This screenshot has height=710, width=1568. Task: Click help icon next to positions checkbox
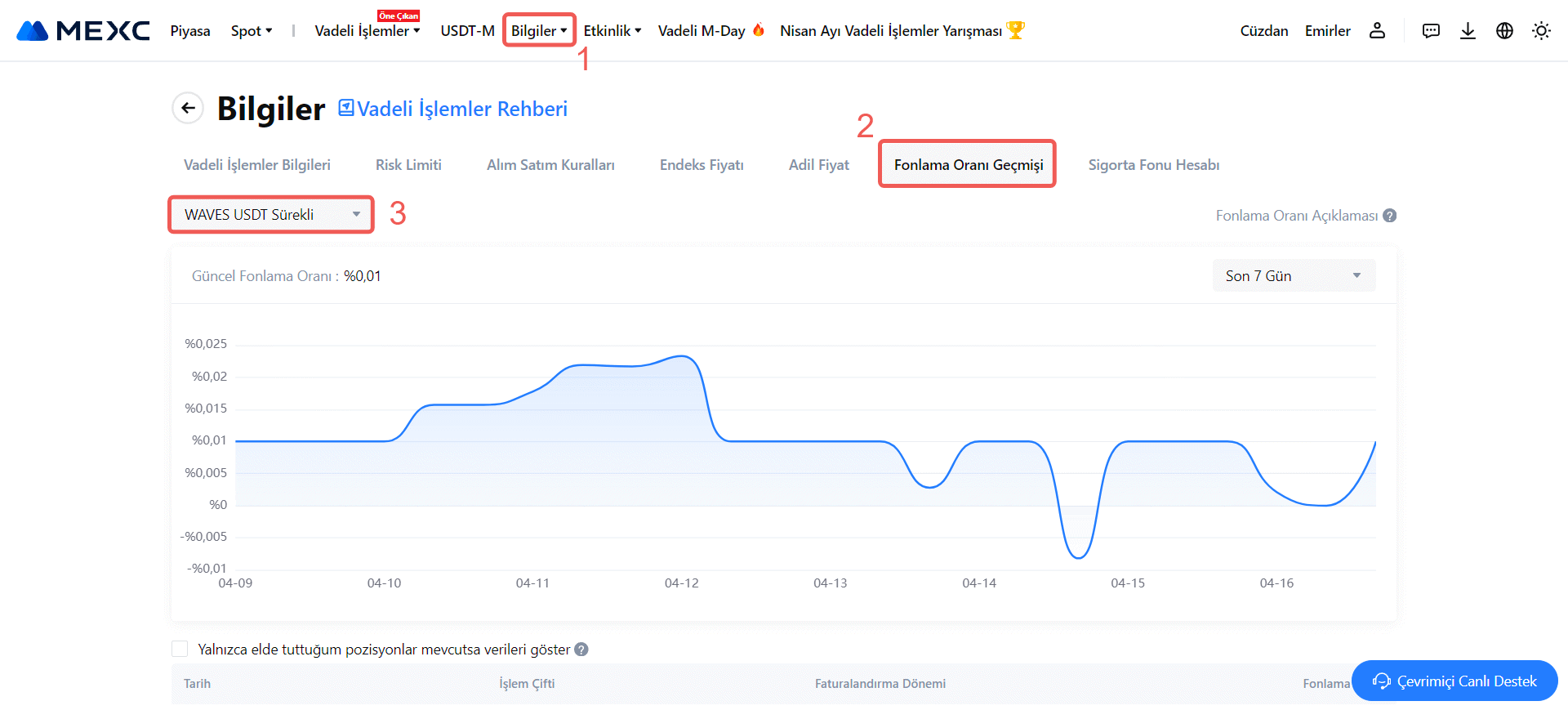[581, 650]
